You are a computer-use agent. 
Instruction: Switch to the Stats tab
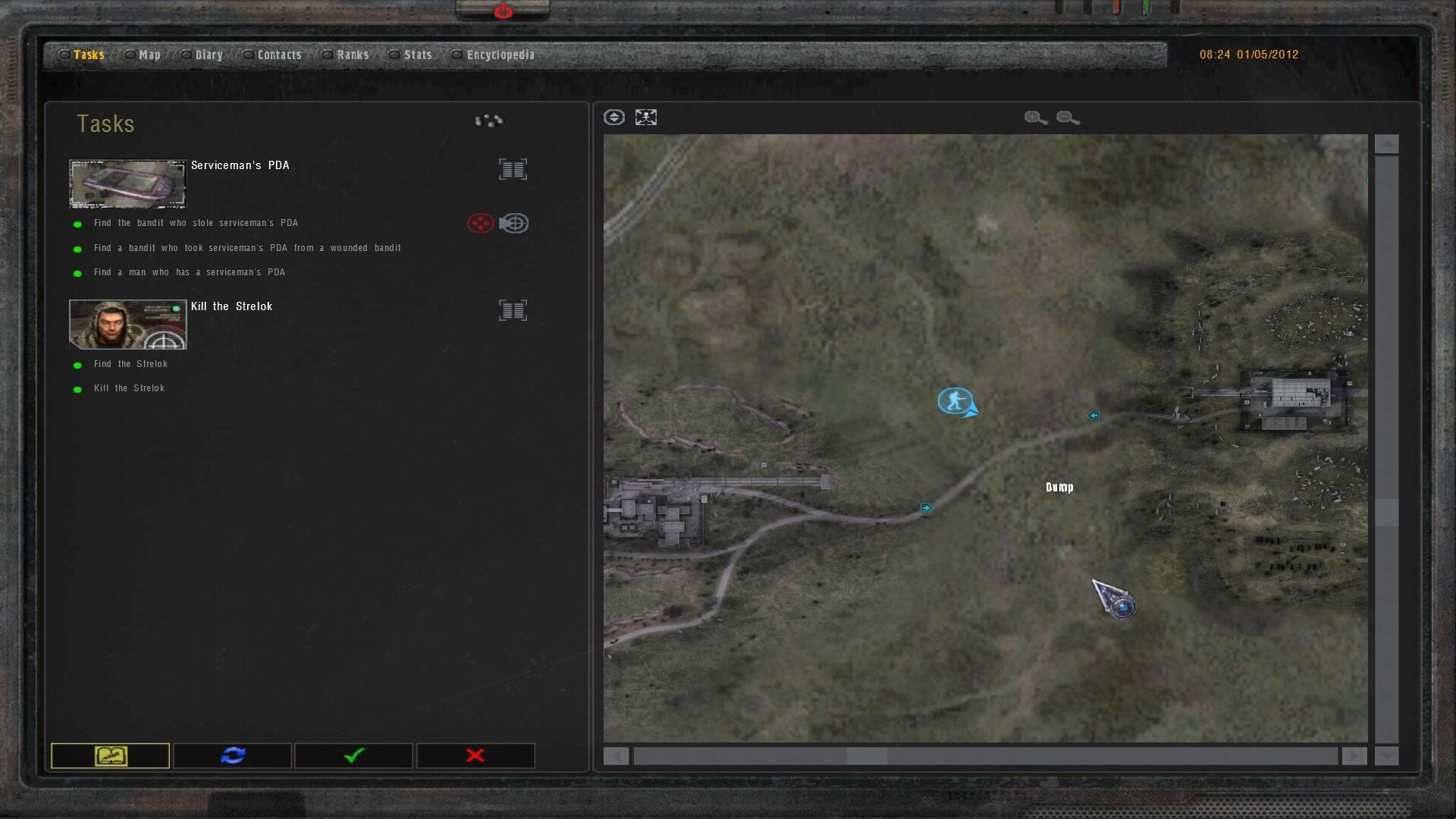point(418,55)
